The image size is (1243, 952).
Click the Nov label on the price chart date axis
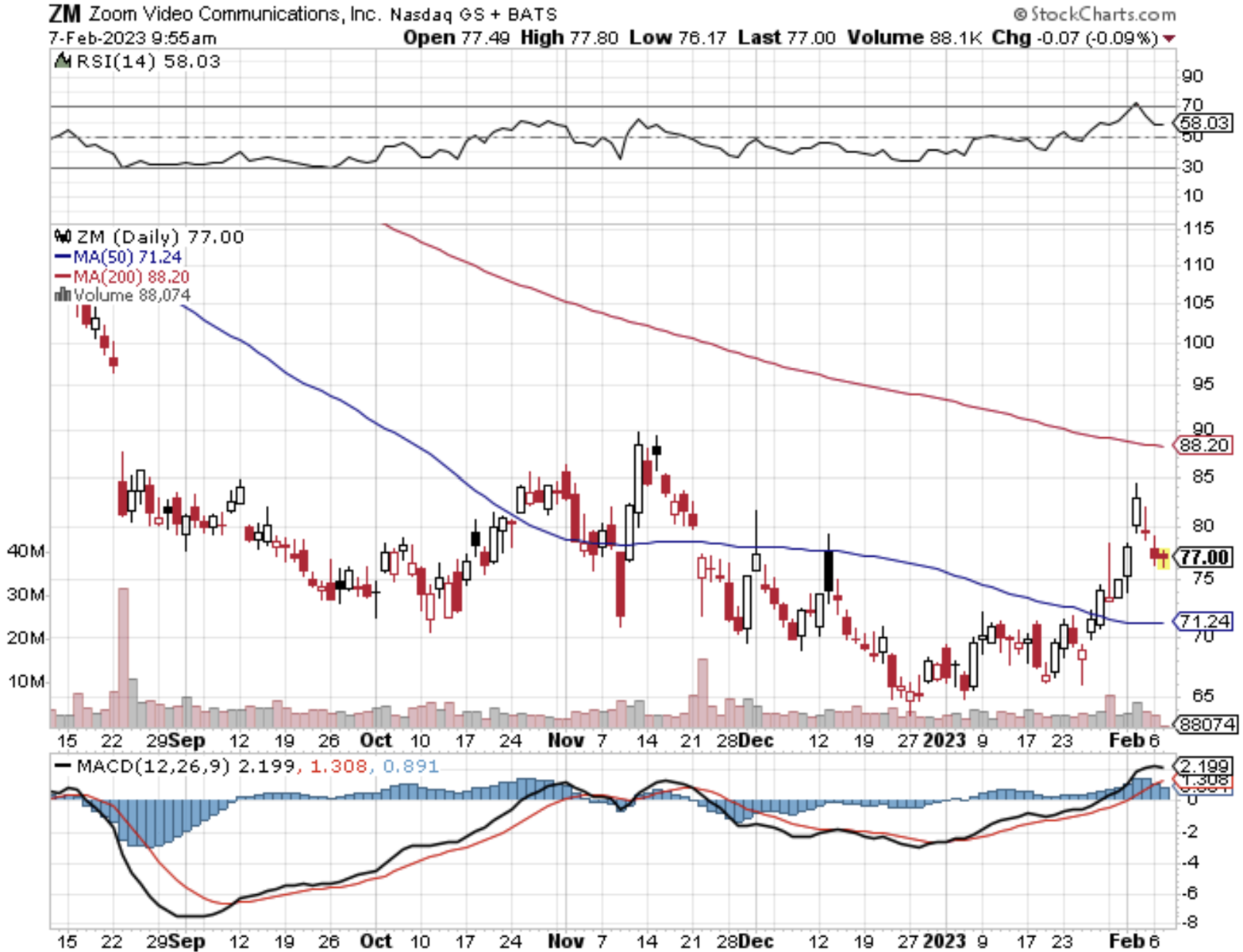[x=566, y=740]
